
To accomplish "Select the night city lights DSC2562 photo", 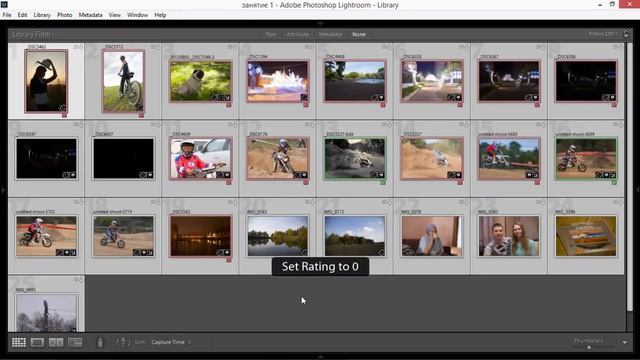I will coord(200,236).
